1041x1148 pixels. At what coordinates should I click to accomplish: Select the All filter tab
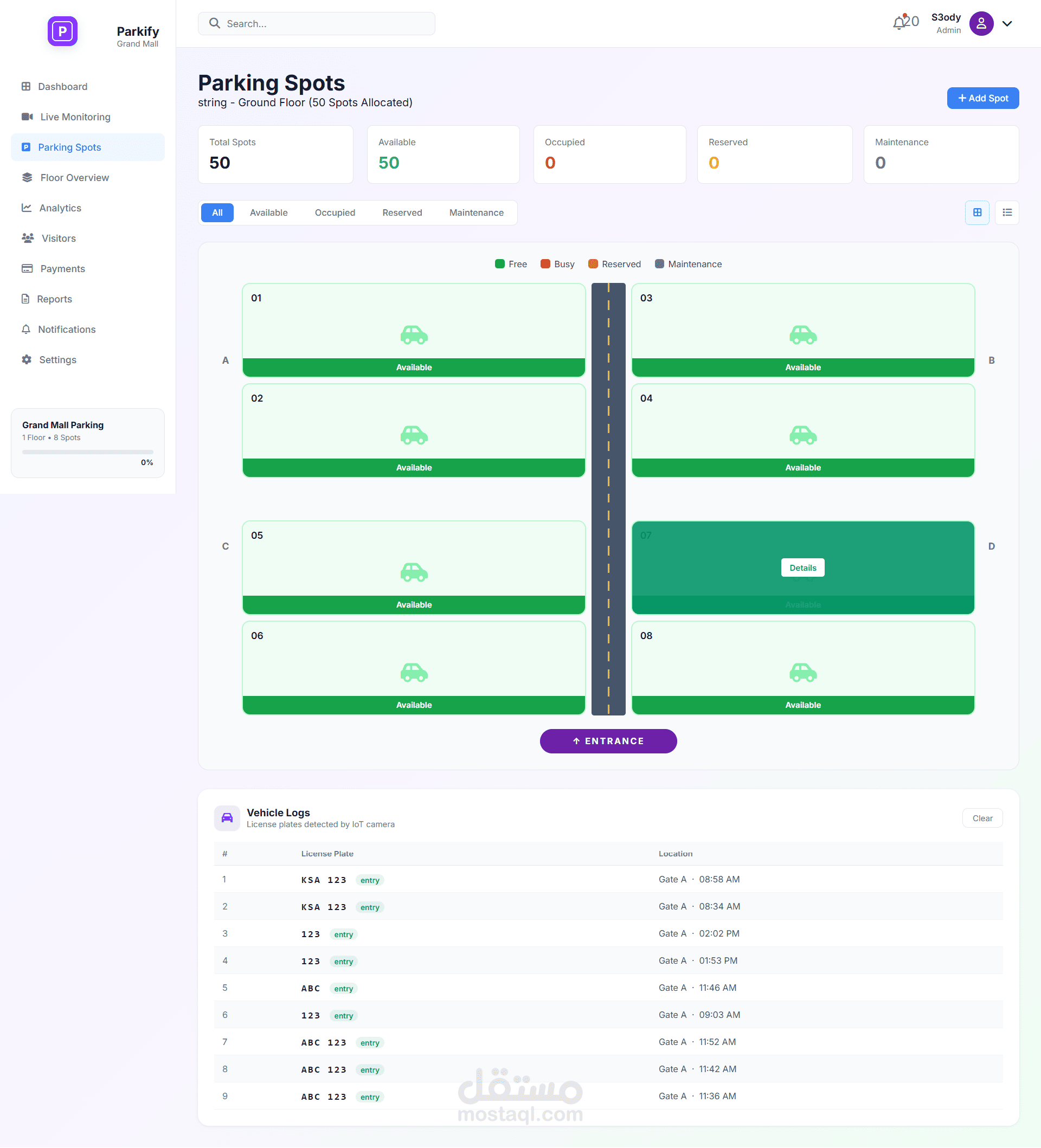(x=217, y=212)
